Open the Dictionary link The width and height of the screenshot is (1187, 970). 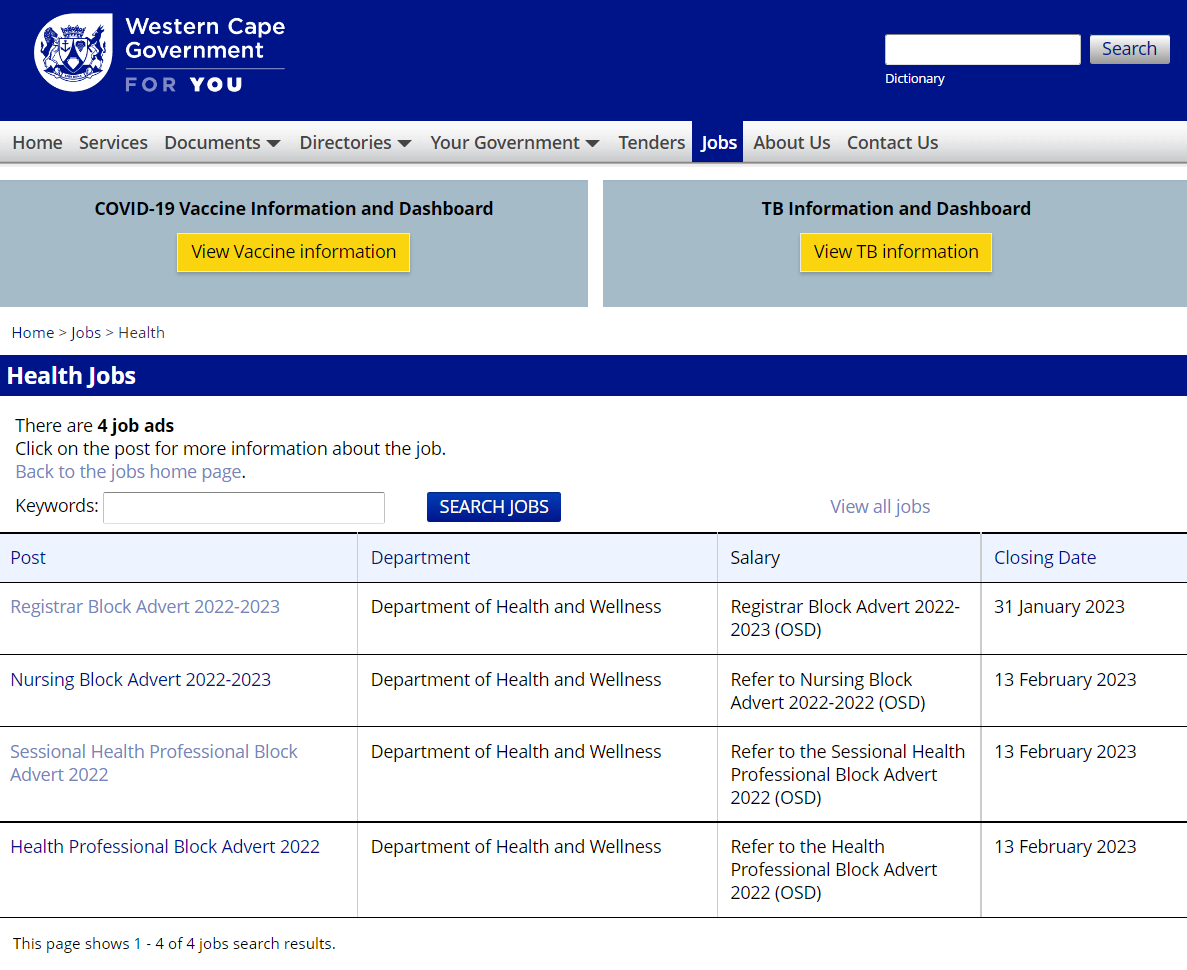(914, 79)
